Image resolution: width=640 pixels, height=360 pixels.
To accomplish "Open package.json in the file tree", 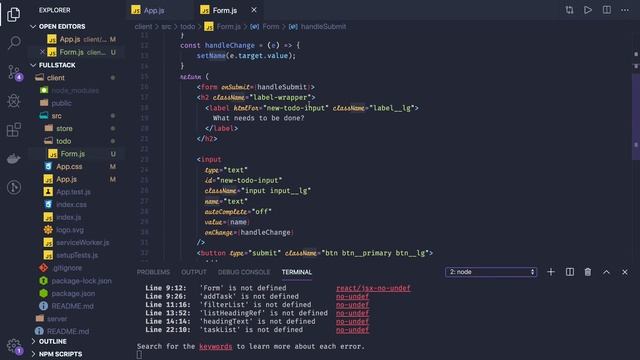I will pyautogui.click(x=73, y=293).
